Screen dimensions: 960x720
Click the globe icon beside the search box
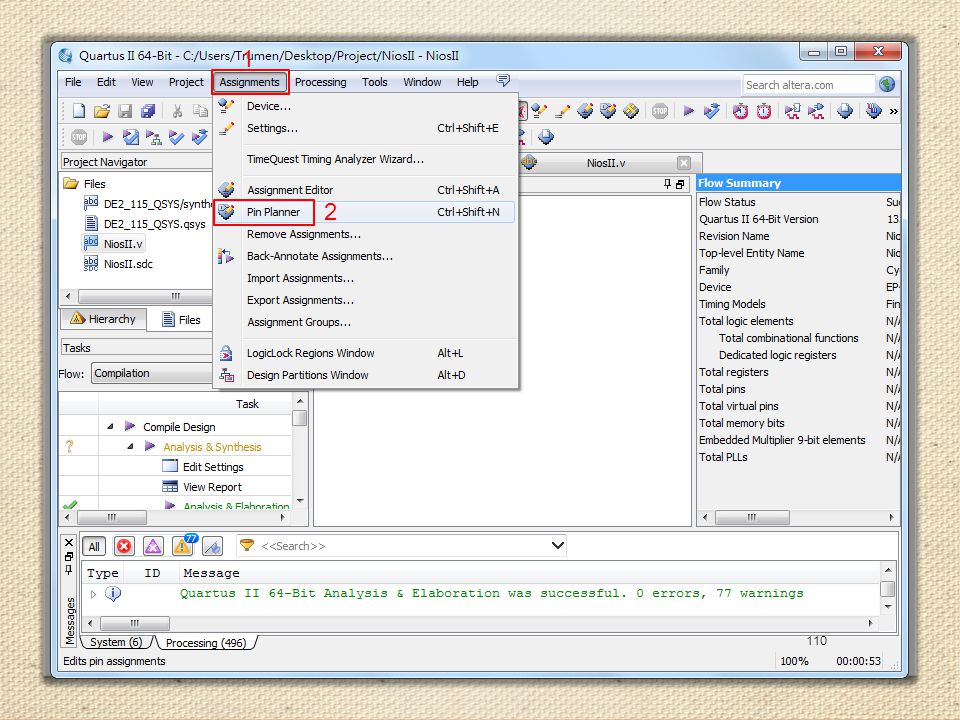[x=887, y=84]
